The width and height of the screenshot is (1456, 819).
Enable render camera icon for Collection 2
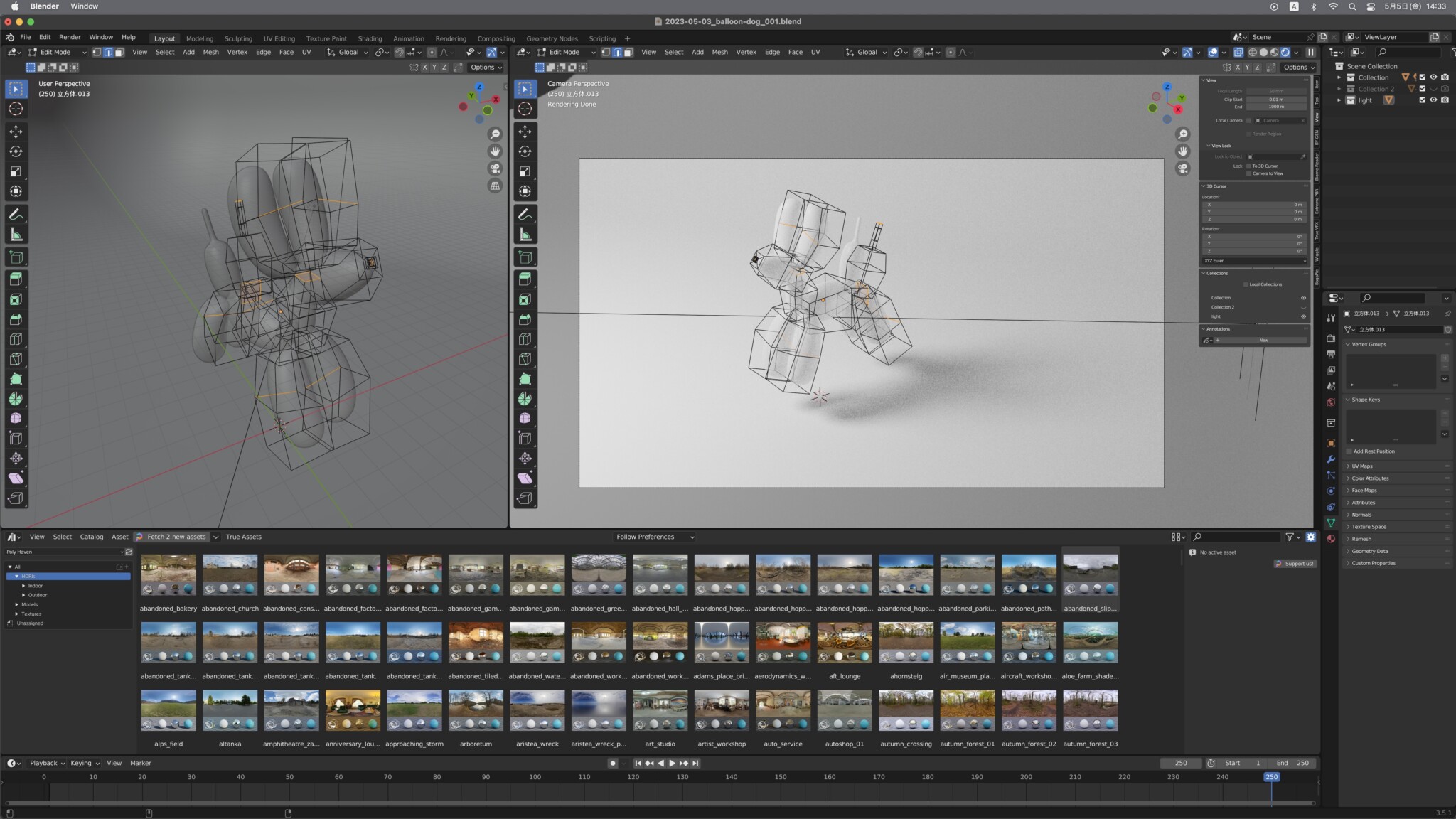(1445, 88)
